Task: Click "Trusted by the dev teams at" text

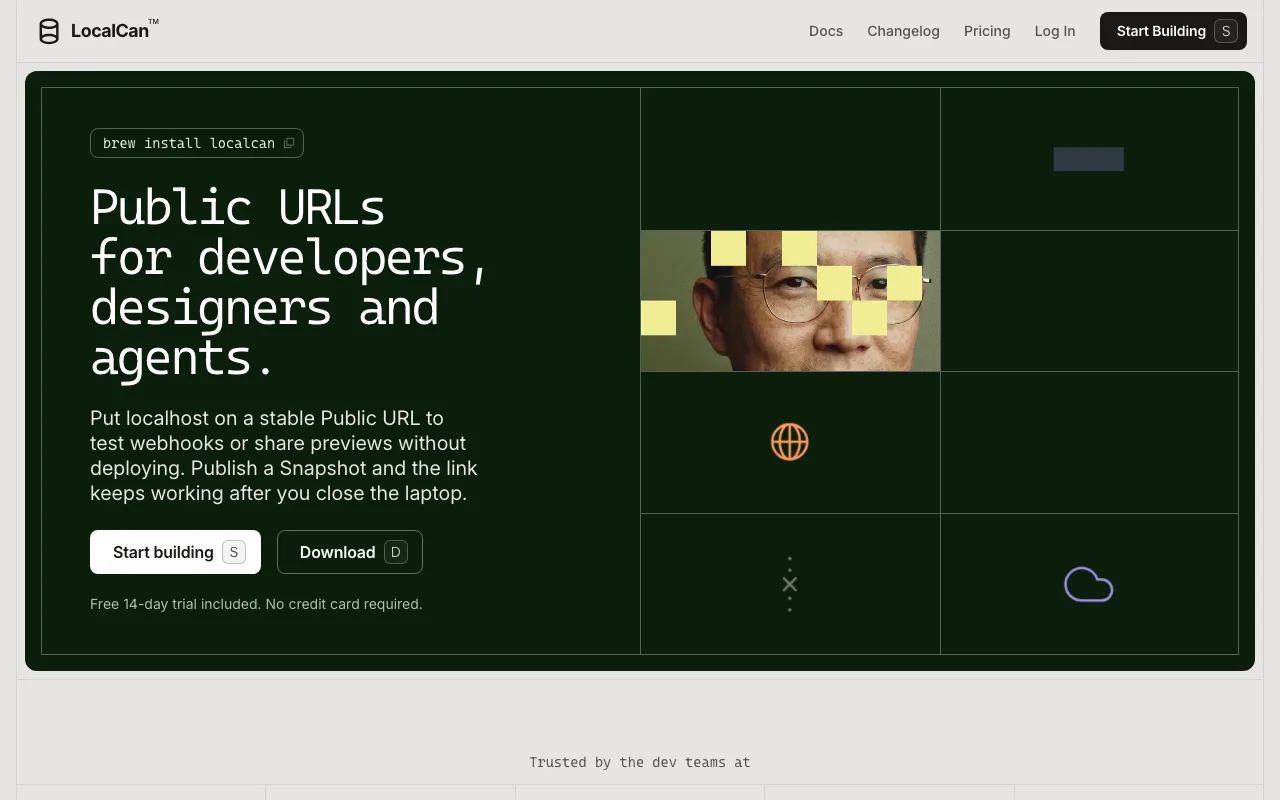Action: click(640, 762)
